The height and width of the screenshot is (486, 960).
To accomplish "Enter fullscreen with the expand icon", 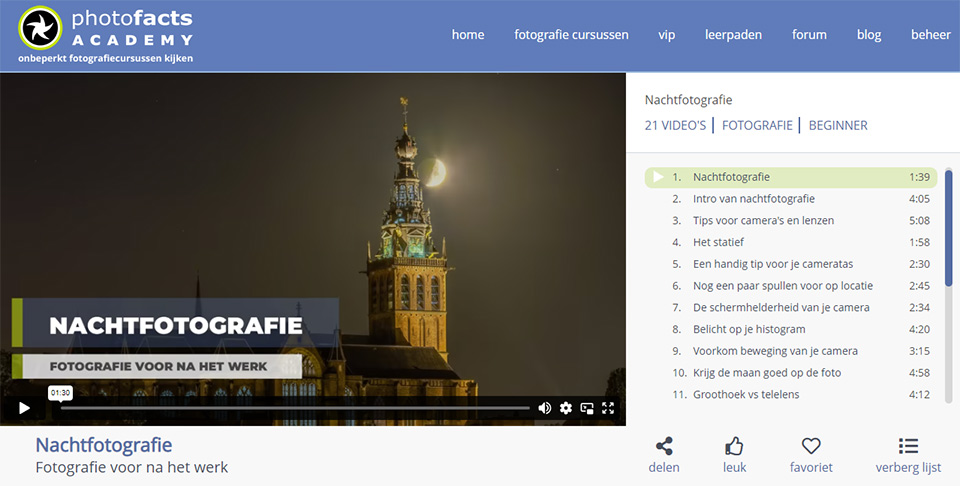I will [608, 408].
